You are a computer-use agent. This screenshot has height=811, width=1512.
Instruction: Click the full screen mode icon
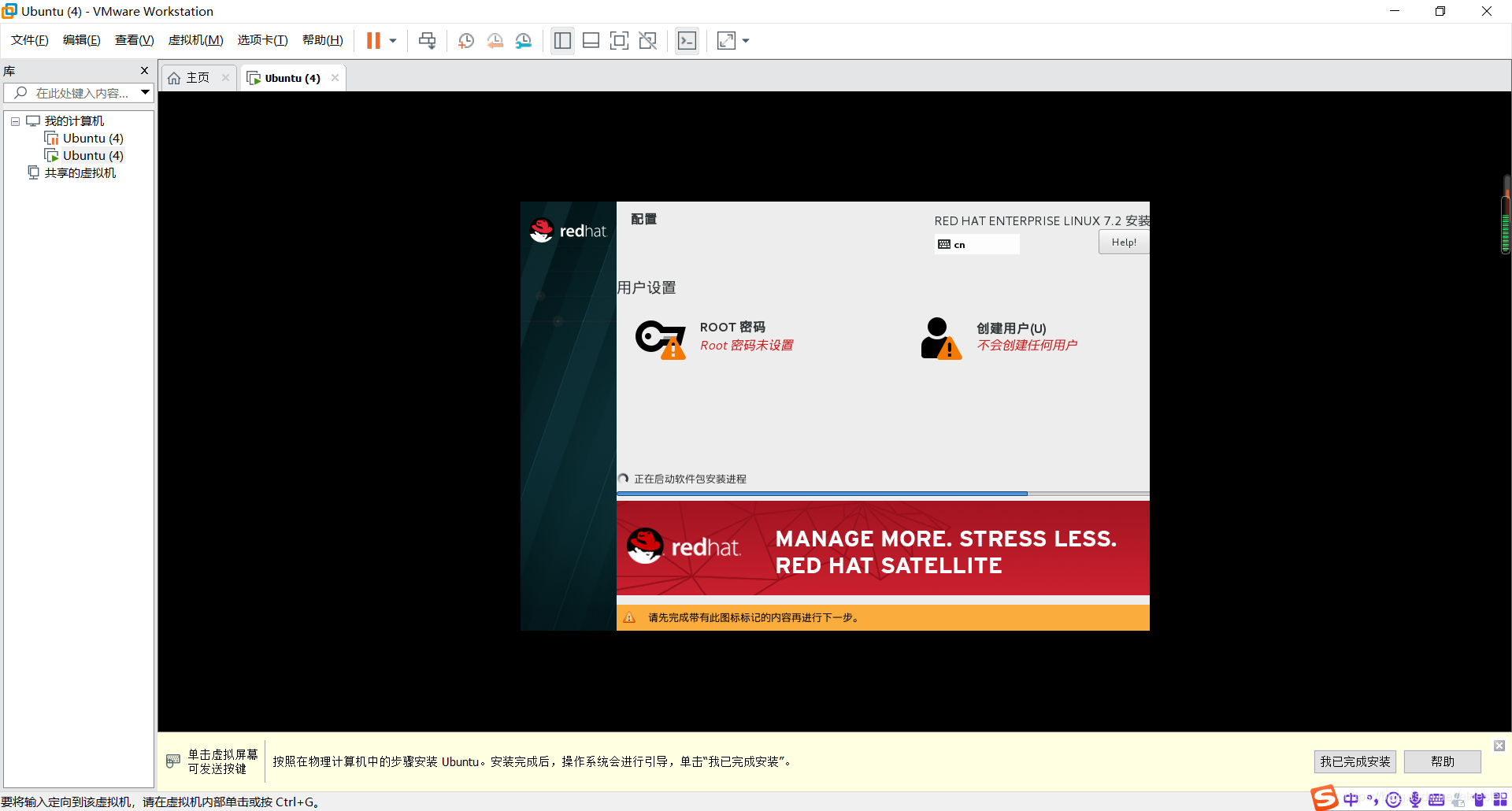620,41
